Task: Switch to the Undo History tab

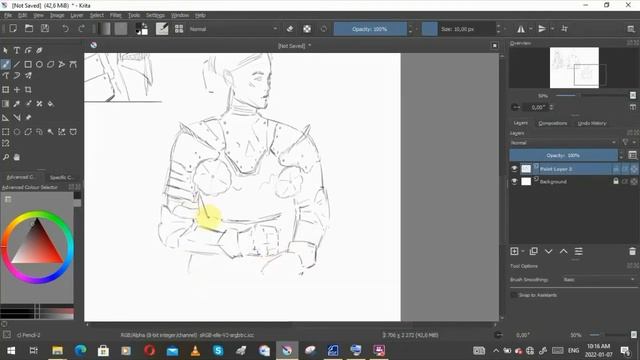Action: (x=592, y=123)
